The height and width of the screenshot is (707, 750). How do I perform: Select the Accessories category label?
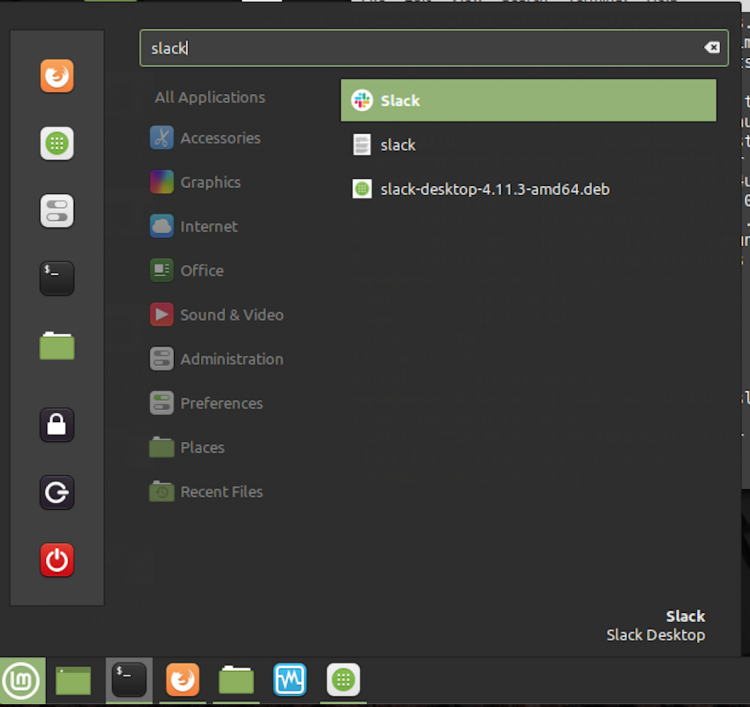pyautogui.click(x=221, y=138)
